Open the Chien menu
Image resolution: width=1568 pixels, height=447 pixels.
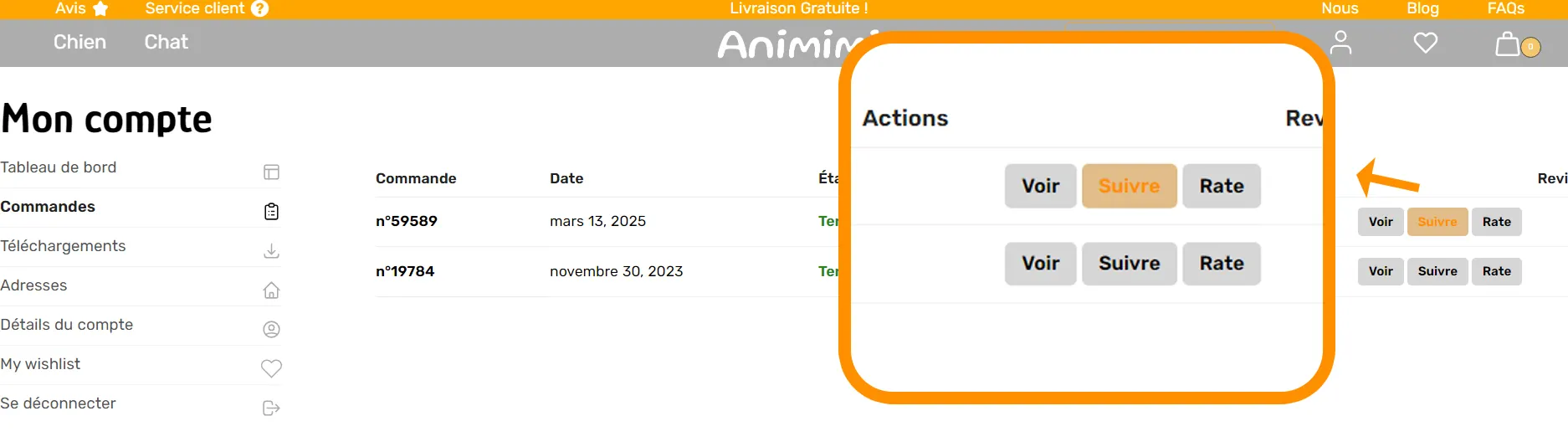pos(79,42)
